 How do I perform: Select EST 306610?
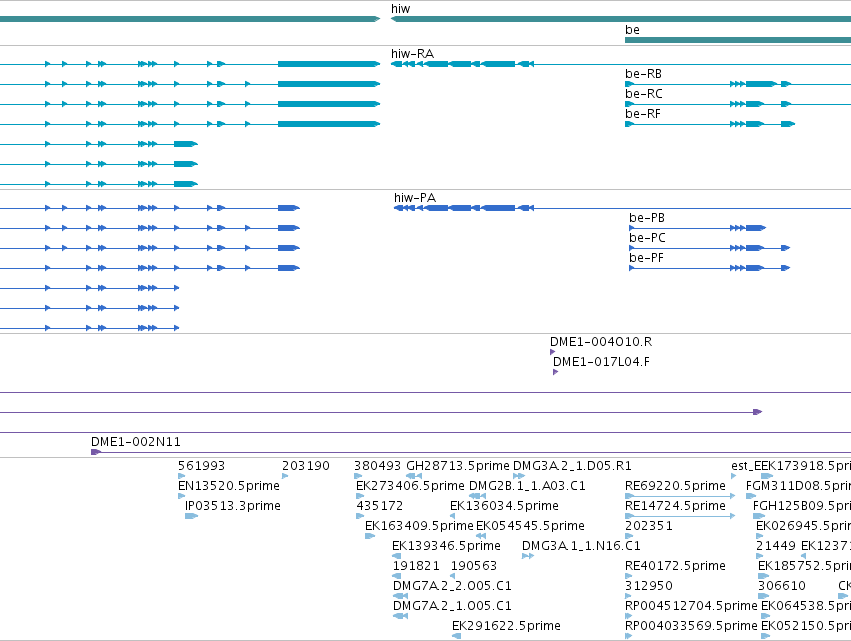(x=782, y=586)
